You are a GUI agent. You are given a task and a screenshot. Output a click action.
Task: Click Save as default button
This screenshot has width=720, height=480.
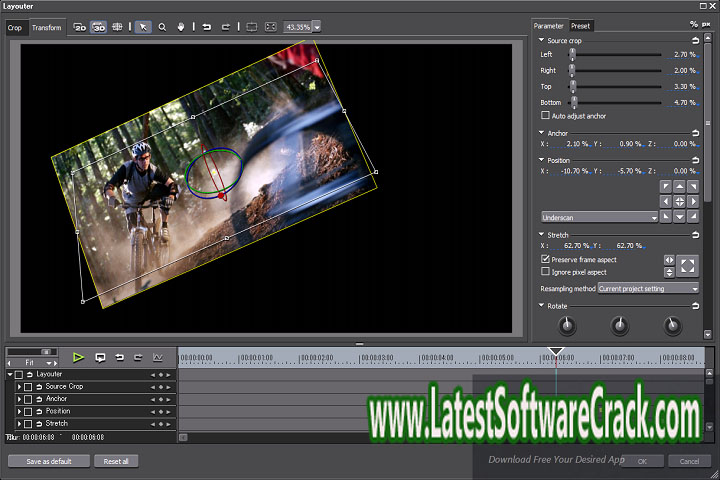pos(49,461)
